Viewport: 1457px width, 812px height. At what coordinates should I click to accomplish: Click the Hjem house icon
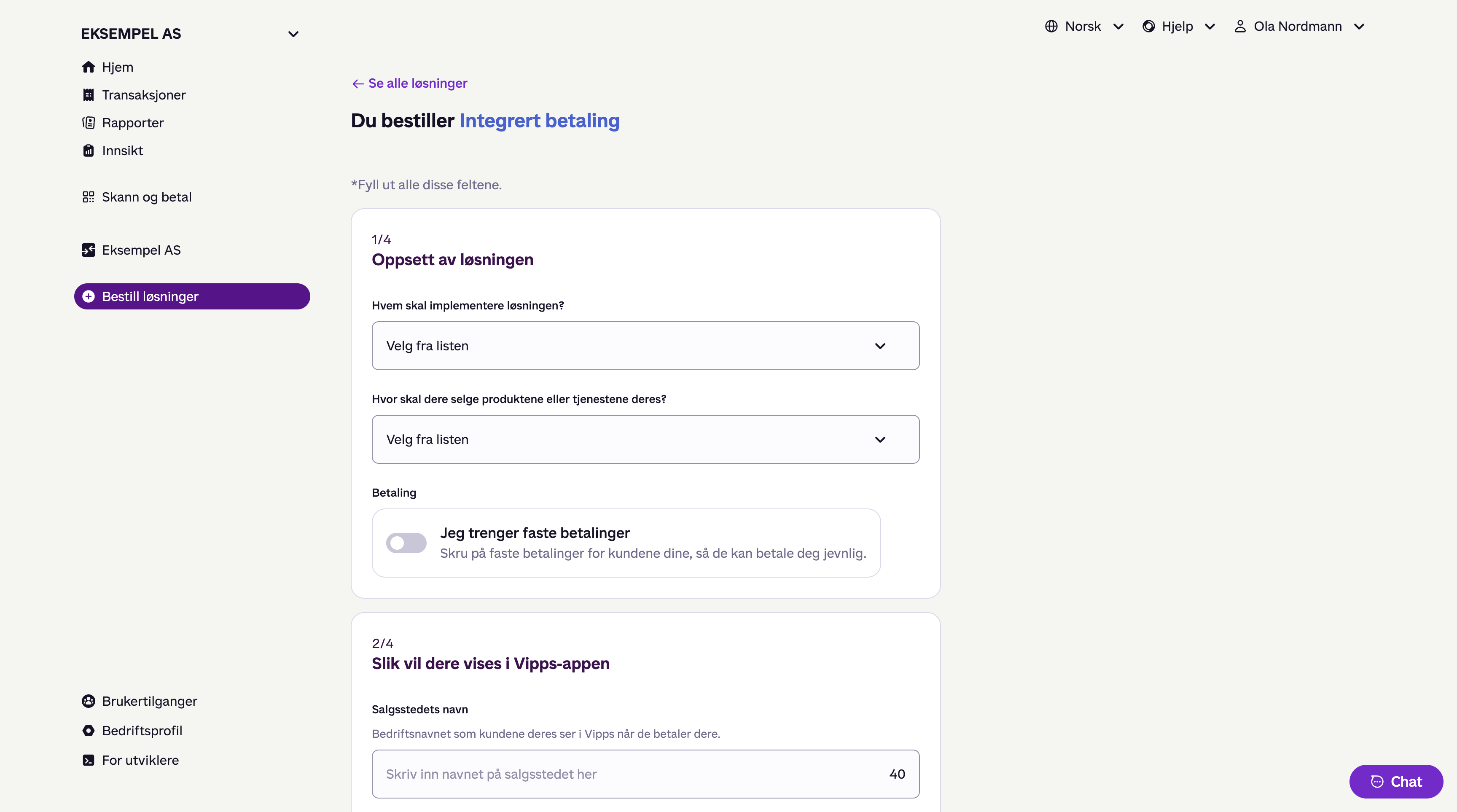(88, 67)
